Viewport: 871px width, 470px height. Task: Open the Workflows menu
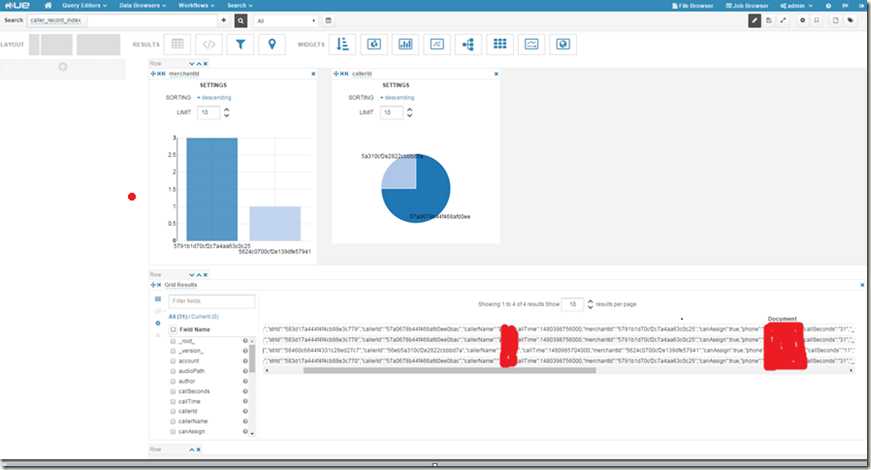(196, 6)
